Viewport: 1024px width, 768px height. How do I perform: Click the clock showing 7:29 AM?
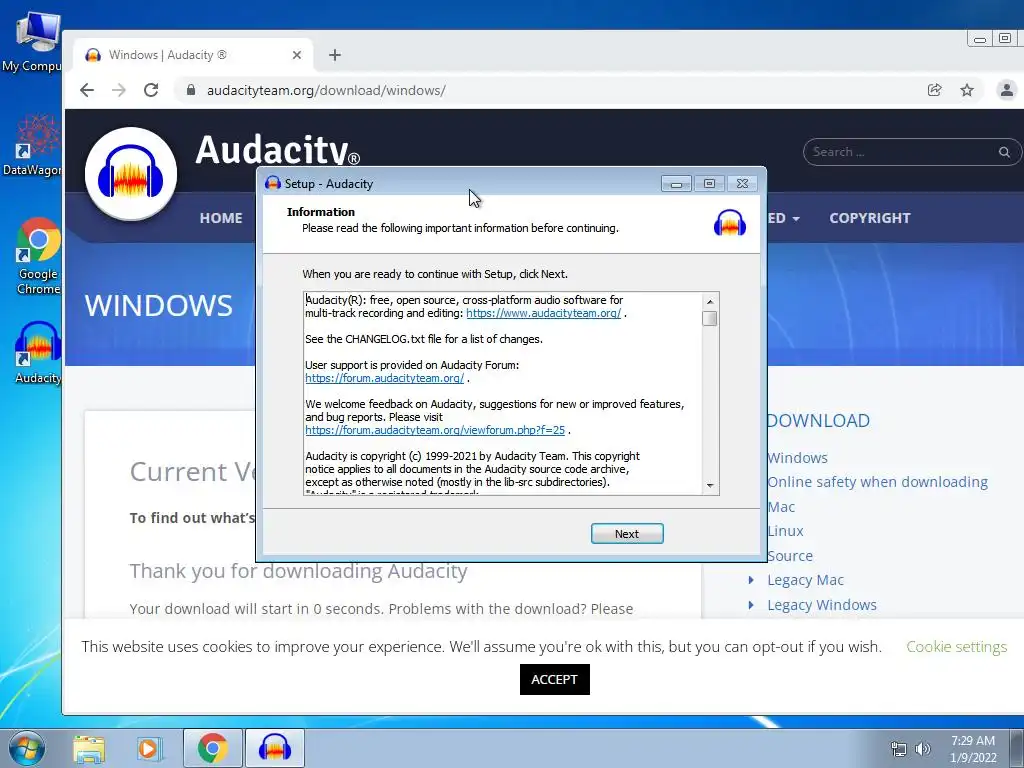point(973,749)
